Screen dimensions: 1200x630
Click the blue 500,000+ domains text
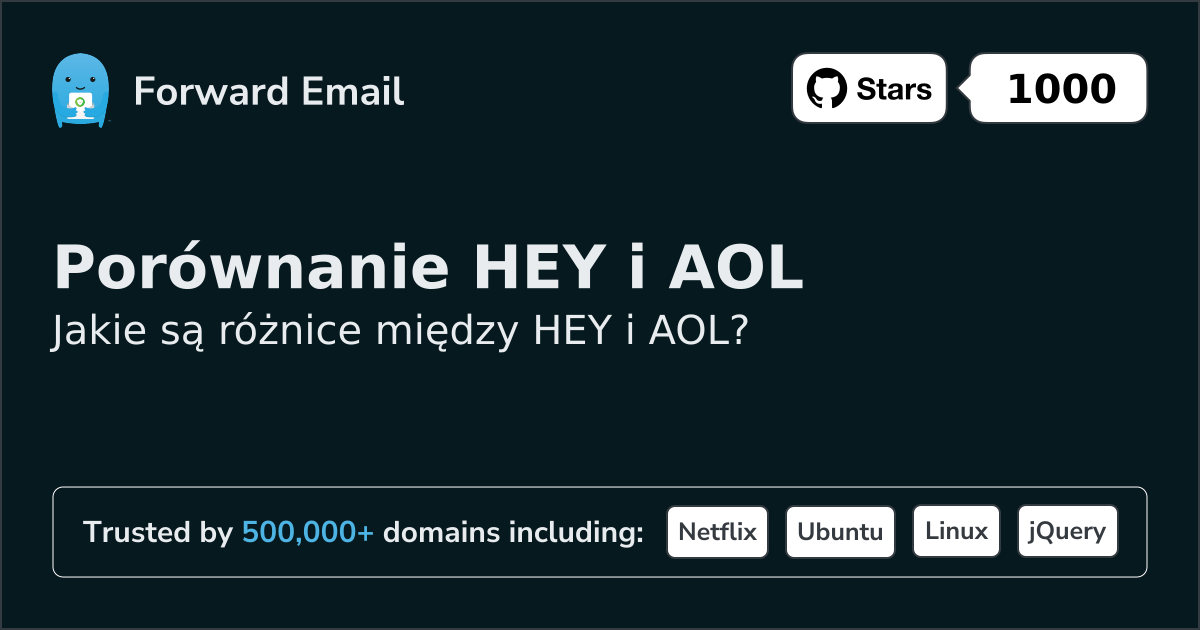pos(308,533)
